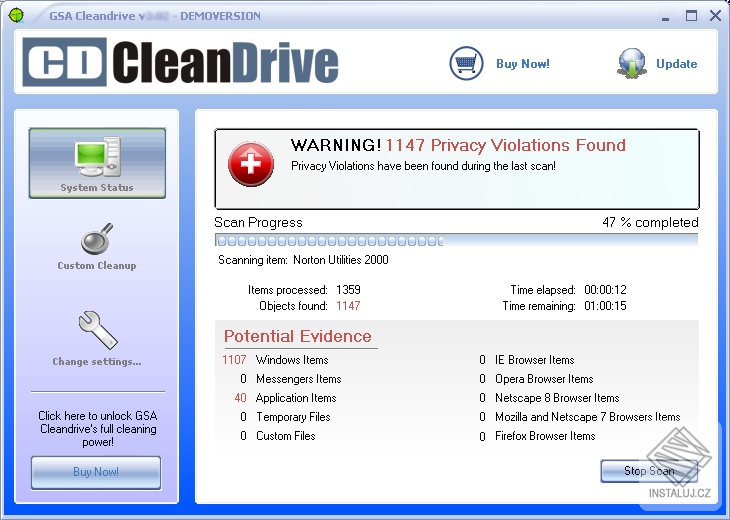Click the Items processed value 1359
The image size is (730, 520).
click(348, 290)
